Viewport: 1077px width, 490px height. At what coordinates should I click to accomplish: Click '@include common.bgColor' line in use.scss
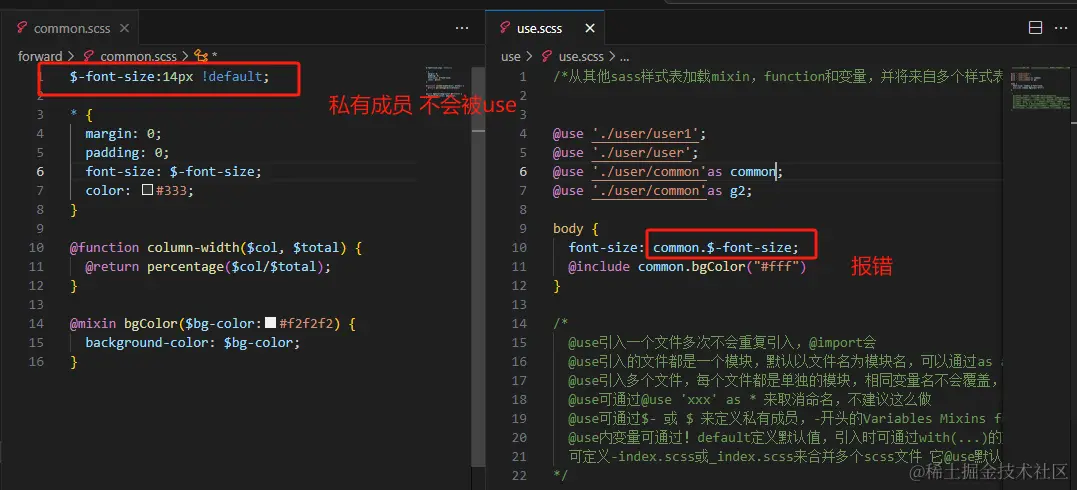coord(687,267)
